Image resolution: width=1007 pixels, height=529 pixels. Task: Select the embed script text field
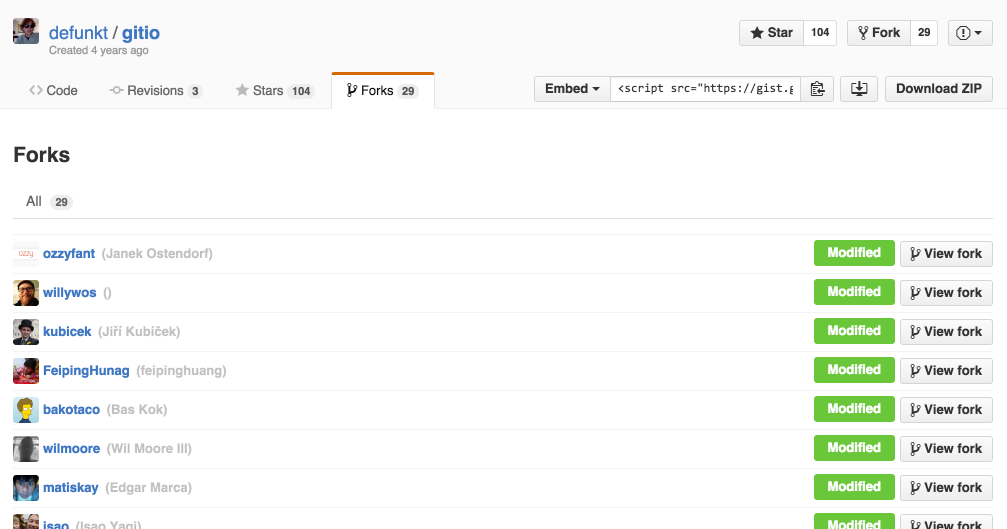pyautogui.click(x=705, y=89)
